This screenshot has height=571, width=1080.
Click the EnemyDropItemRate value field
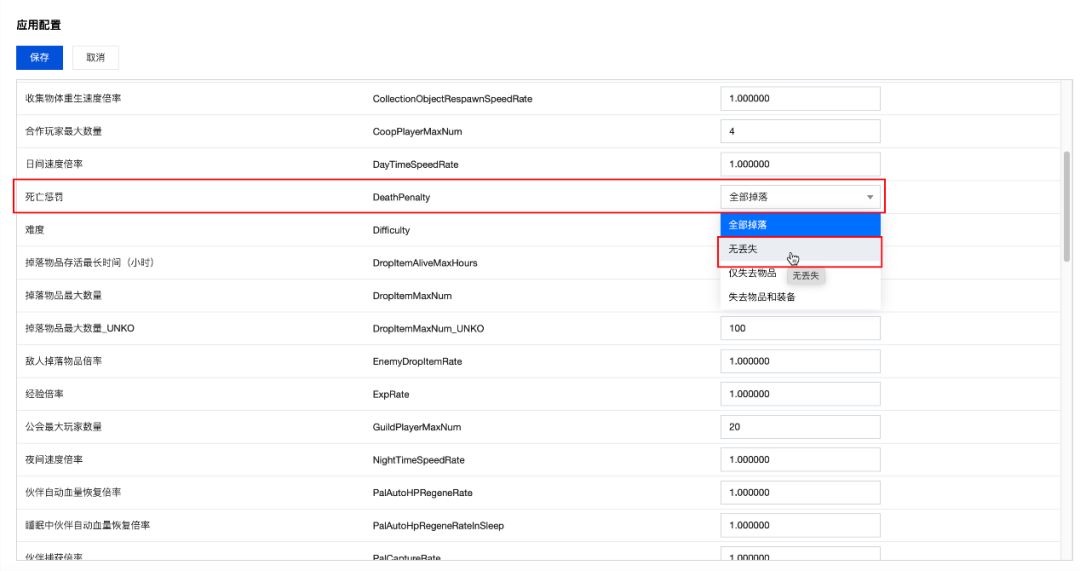[799, 361]
